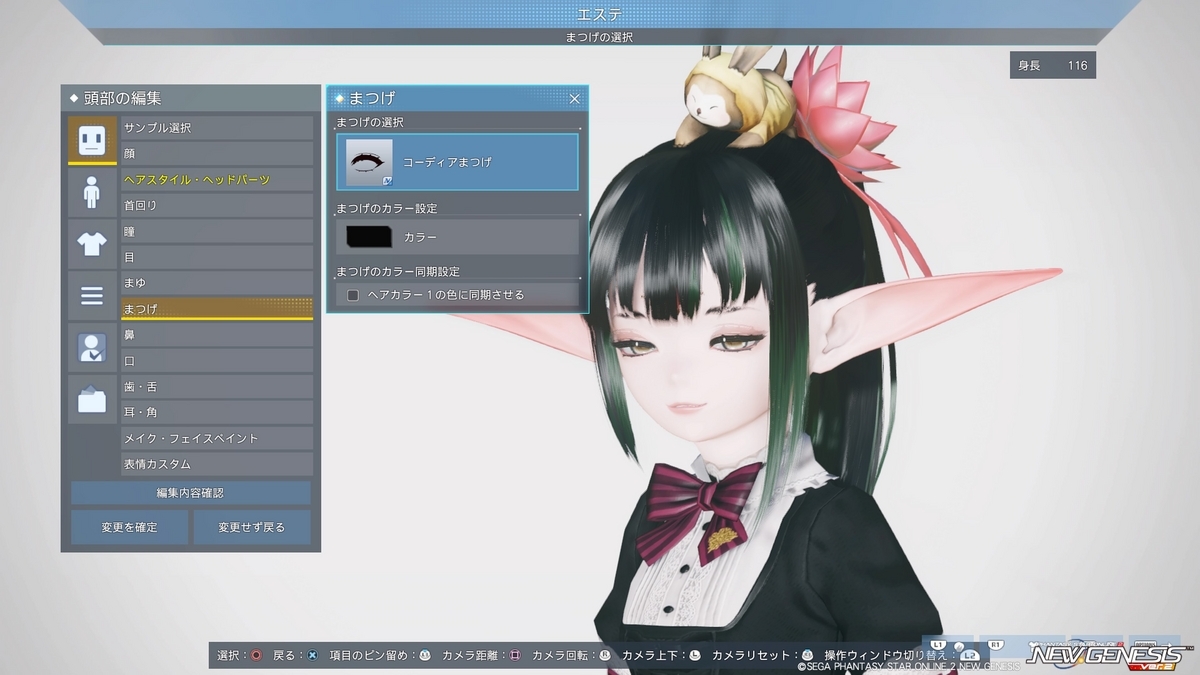Click the カメラリセット button icon
Viewport: 1200px width, 675px height.
click(808, 655)
